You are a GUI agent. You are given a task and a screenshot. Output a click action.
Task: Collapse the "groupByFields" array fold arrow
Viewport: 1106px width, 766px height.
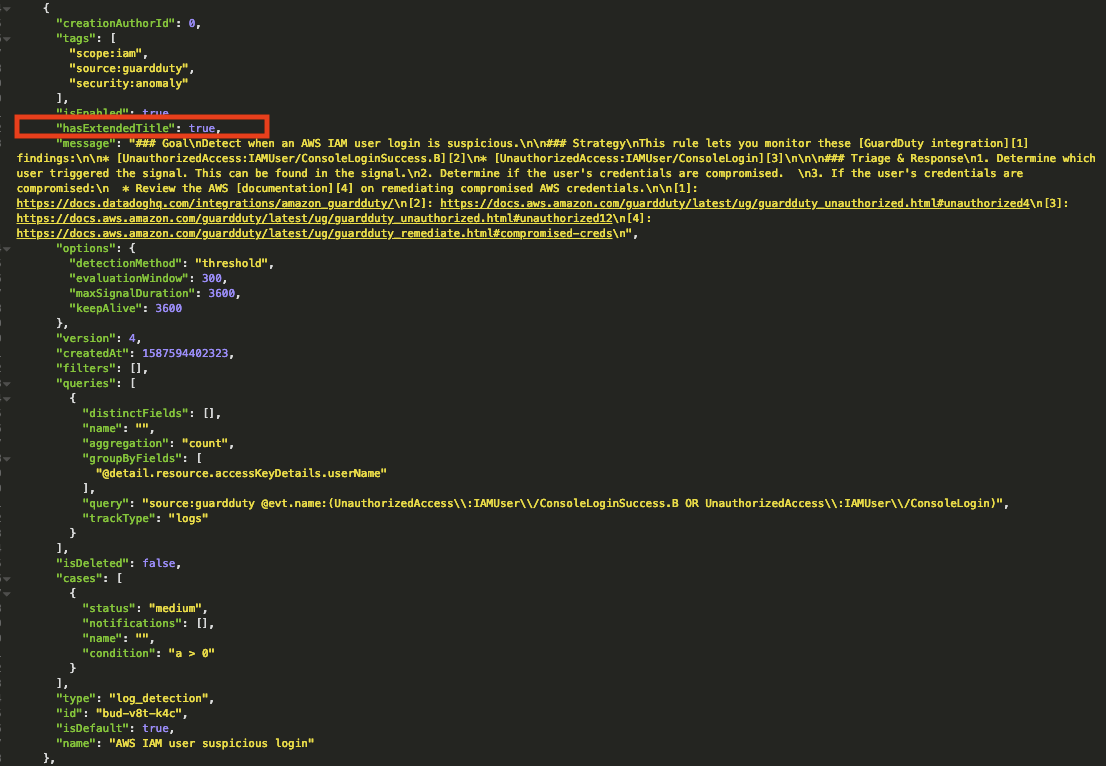6,459
